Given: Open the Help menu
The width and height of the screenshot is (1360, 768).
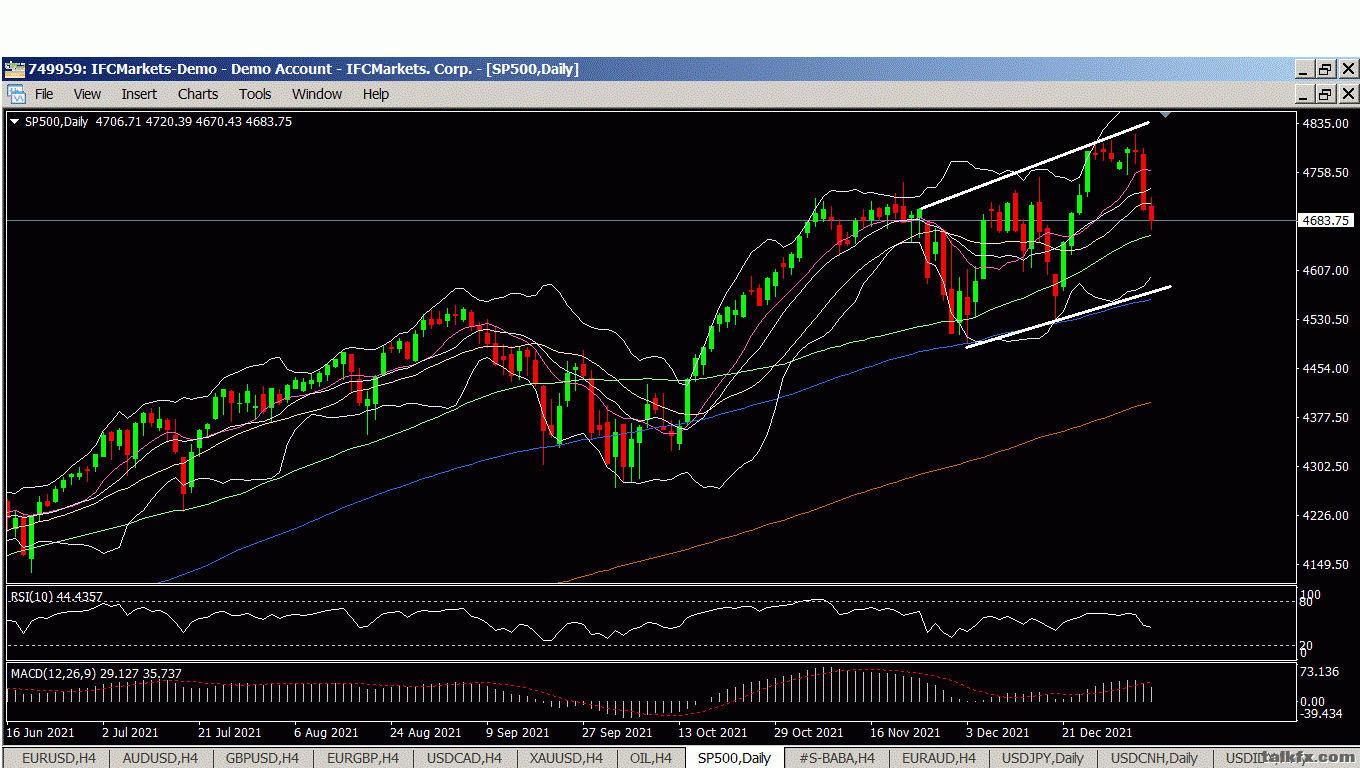Looking at the screenshot, I should [376, 94].
